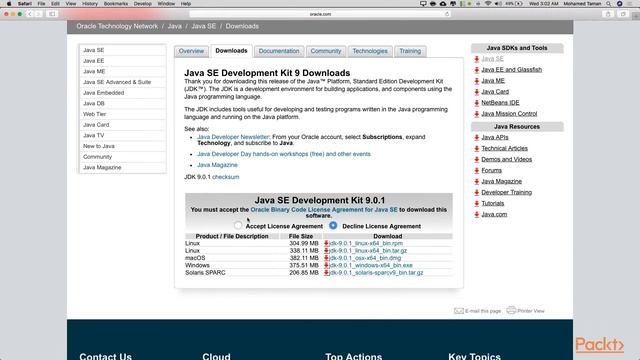
Task: Open Java Magazine link in See also list
Action: pyautogui.click(x=217, y=165)
